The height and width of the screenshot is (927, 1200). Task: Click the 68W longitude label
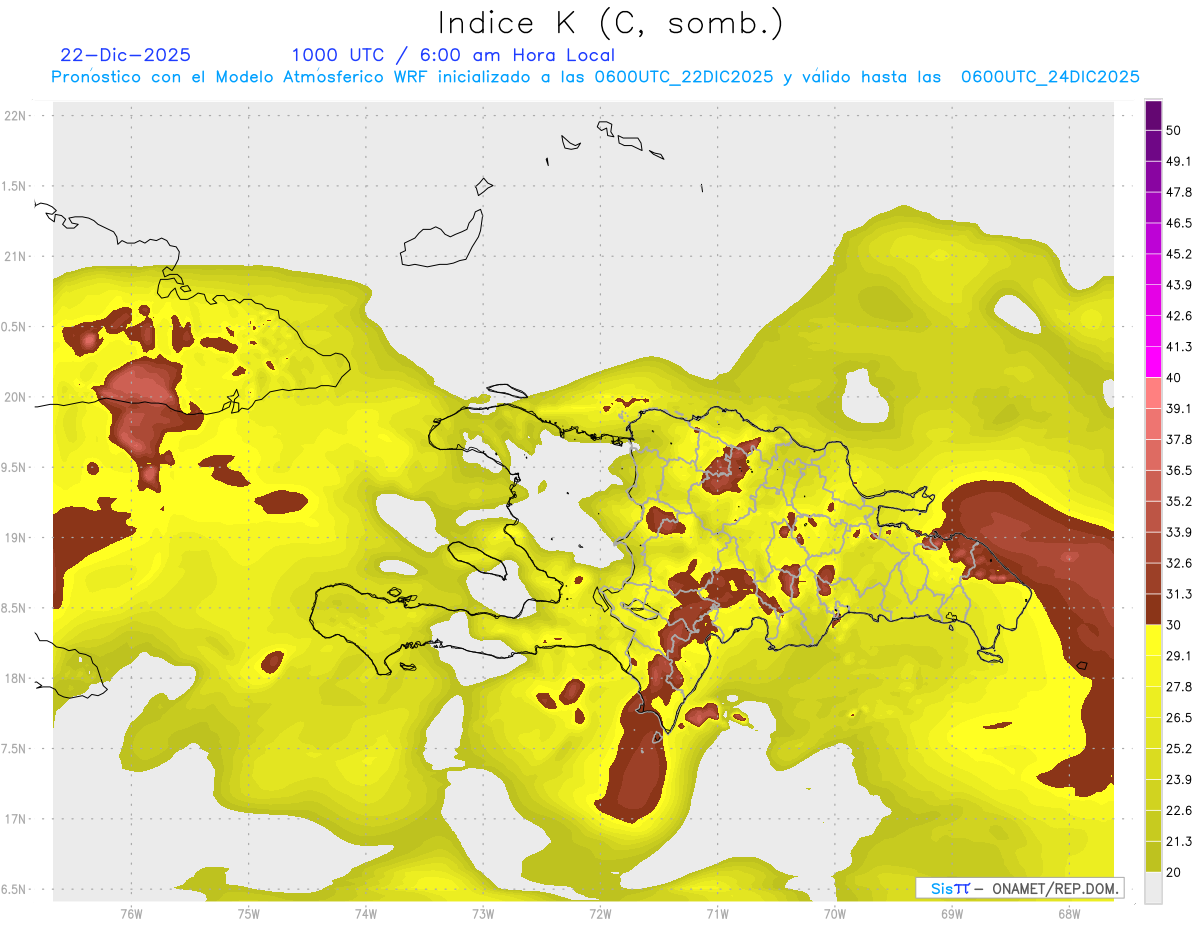click(1069, 914)
